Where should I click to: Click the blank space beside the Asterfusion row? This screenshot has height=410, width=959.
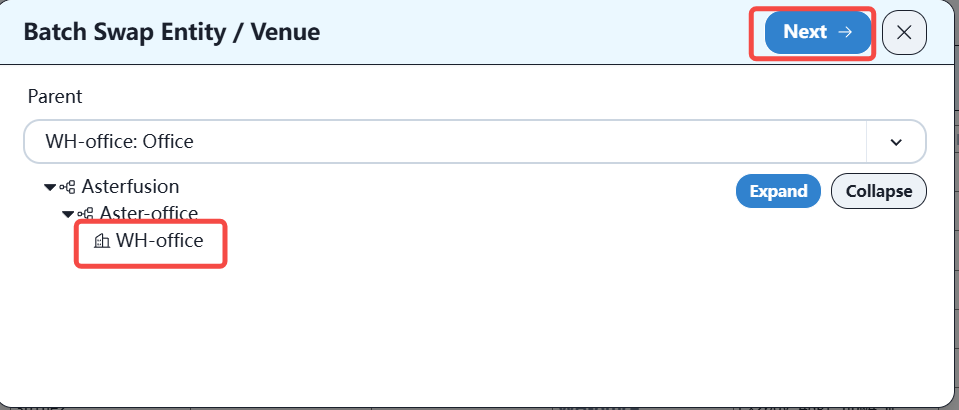(450, 187)
